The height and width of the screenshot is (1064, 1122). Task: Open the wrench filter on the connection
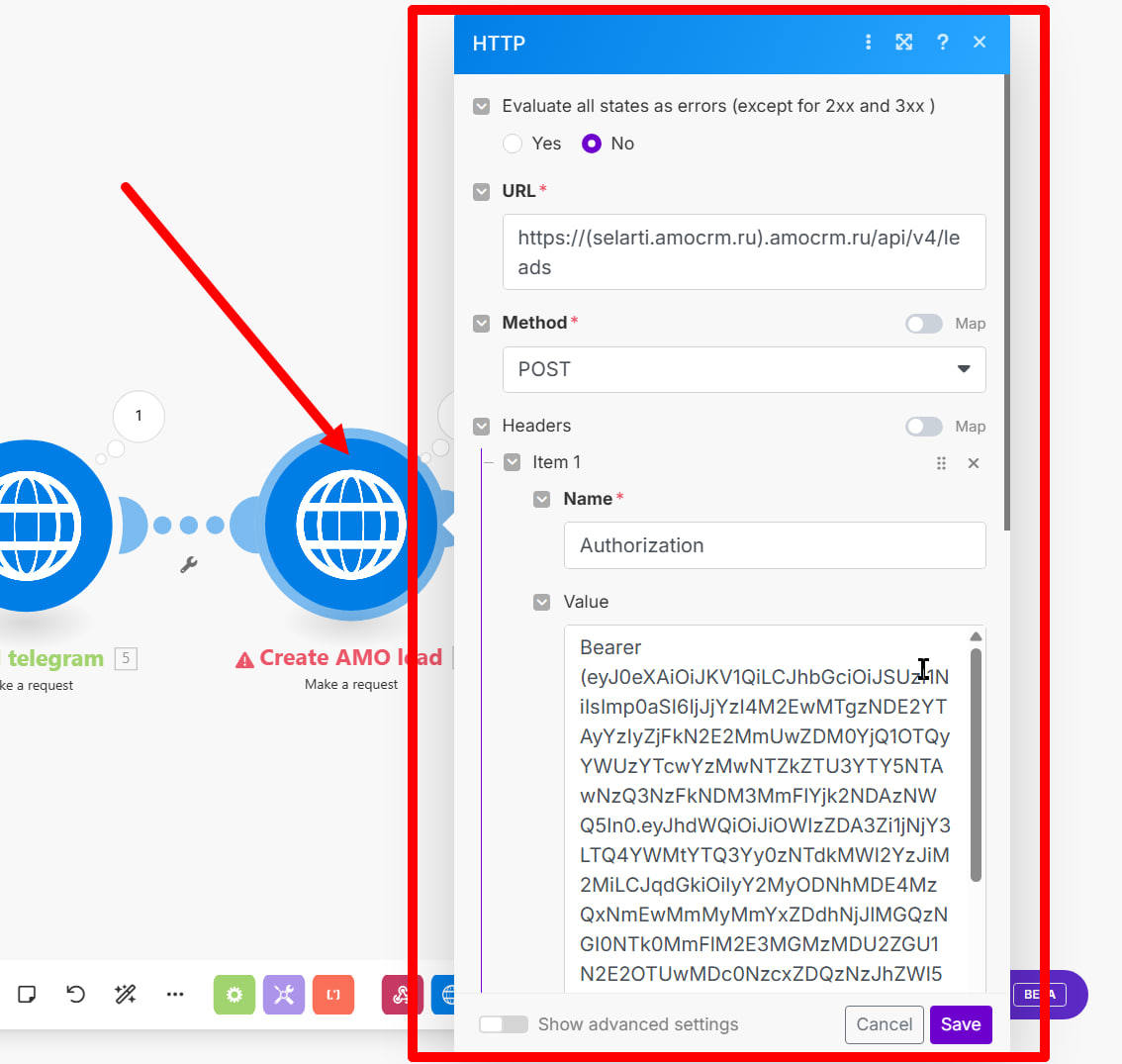coord(188,565)
